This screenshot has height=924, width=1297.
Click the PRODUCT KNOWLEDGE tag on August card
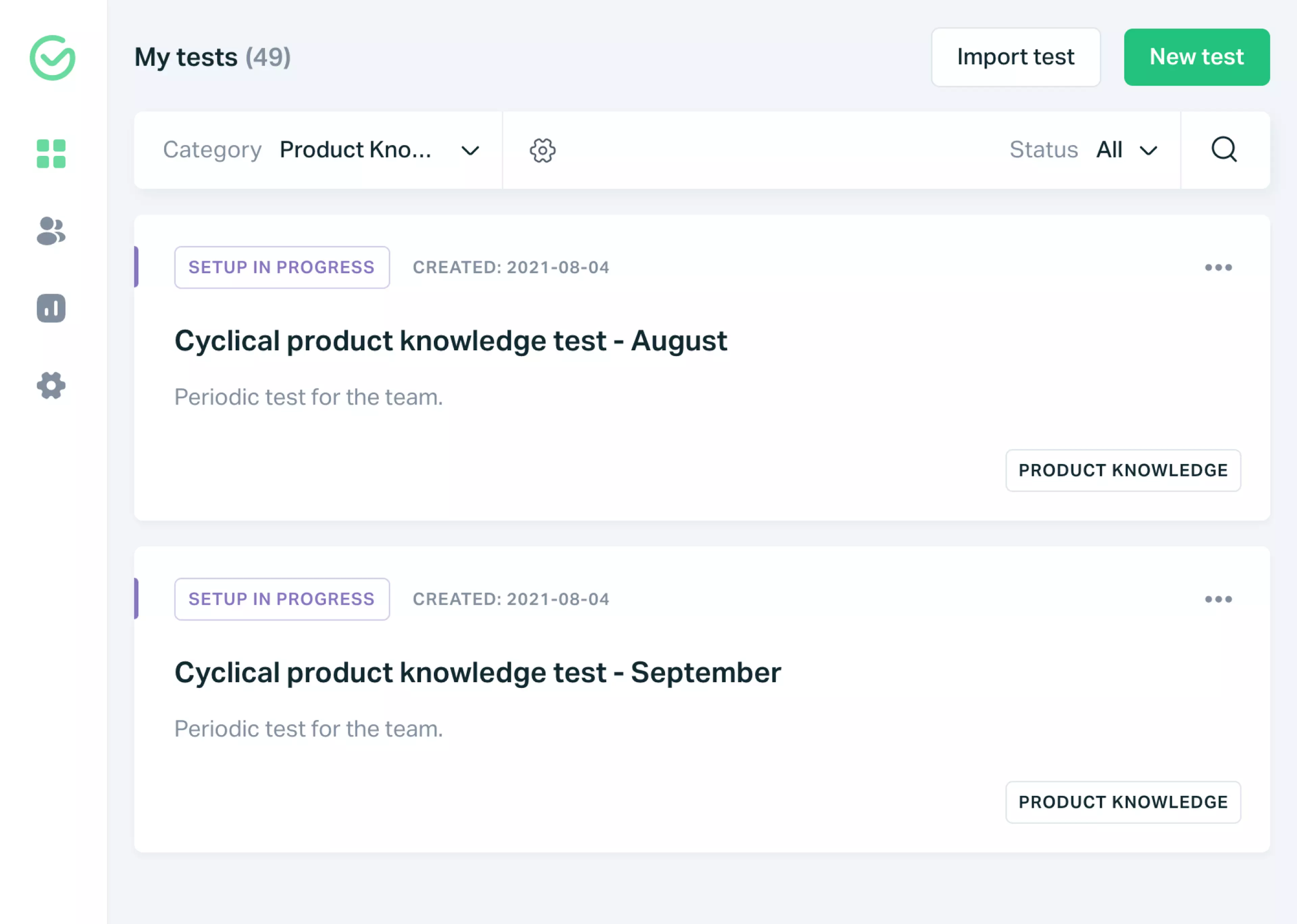(x=1123, y=471)
